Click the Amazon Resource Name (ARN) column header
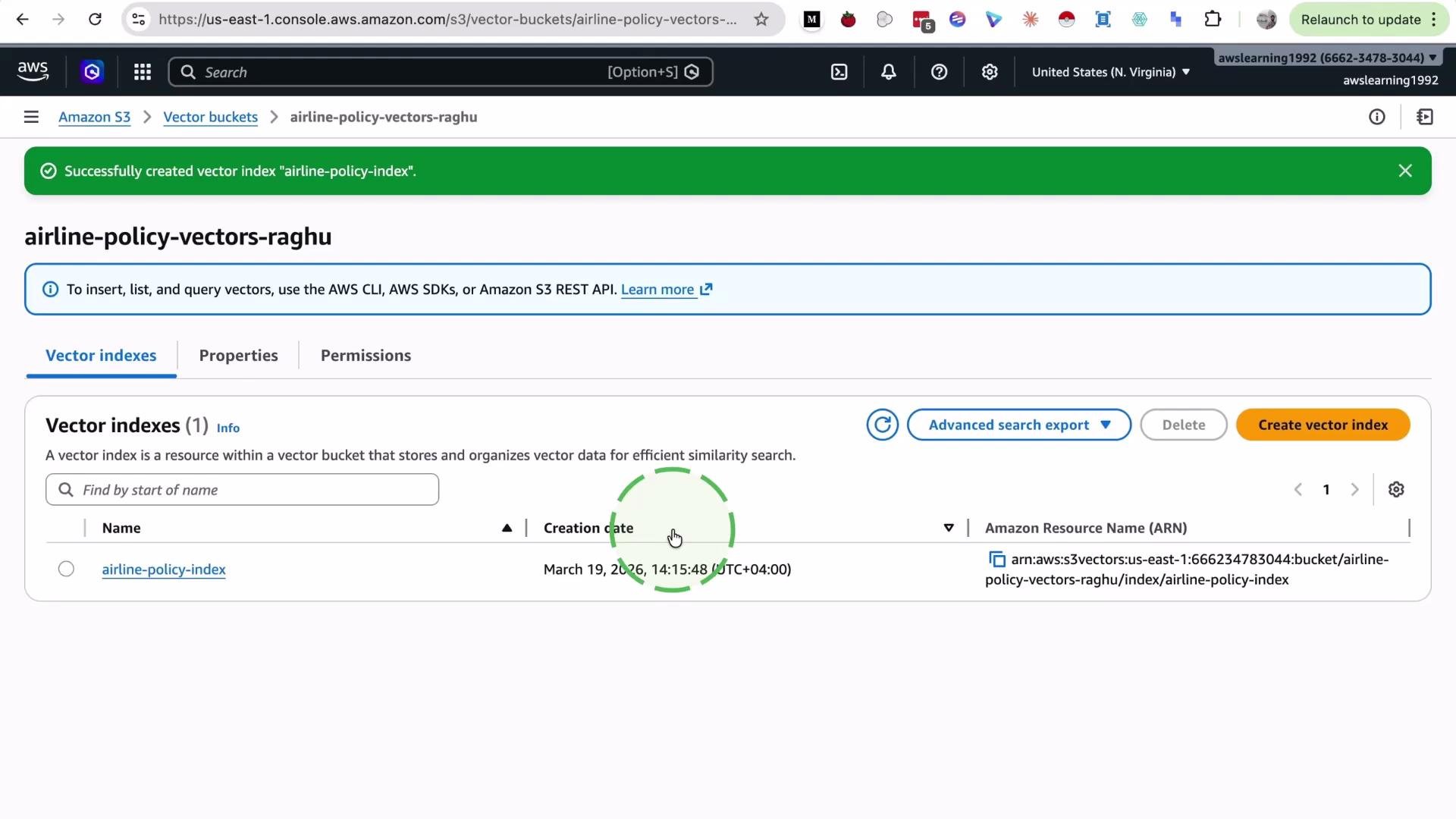 click(1086, 529)
